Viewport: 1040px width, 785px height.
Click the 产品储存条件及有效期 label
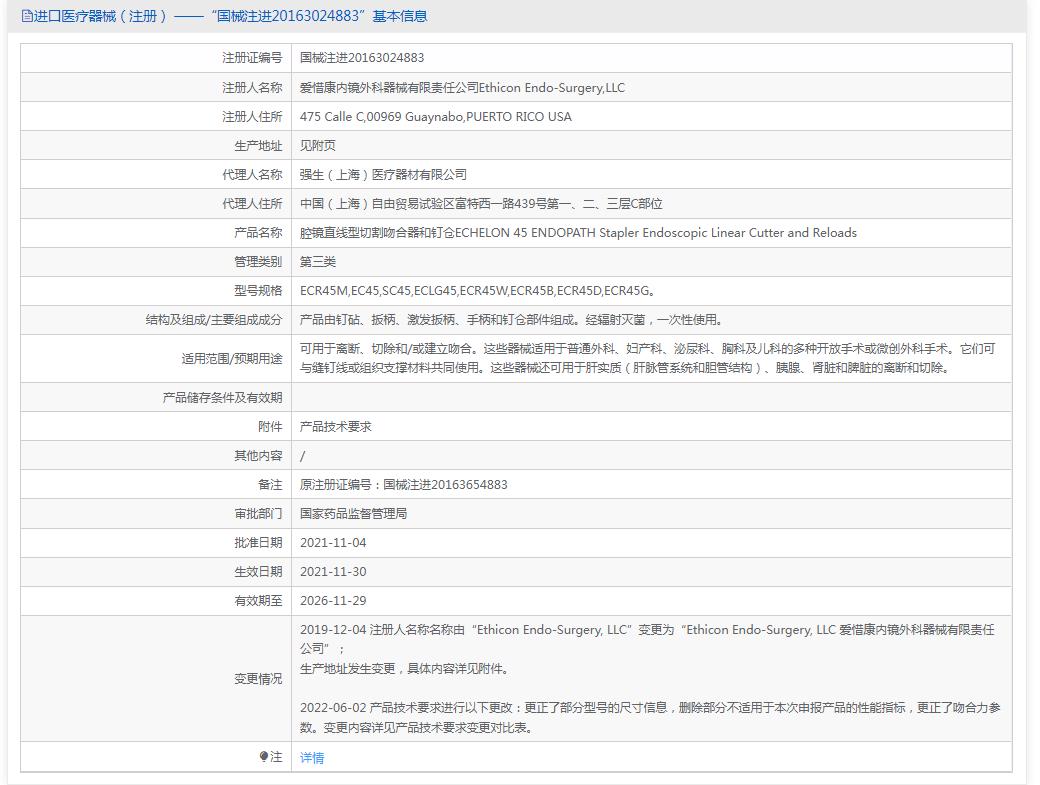click(222, 397)
